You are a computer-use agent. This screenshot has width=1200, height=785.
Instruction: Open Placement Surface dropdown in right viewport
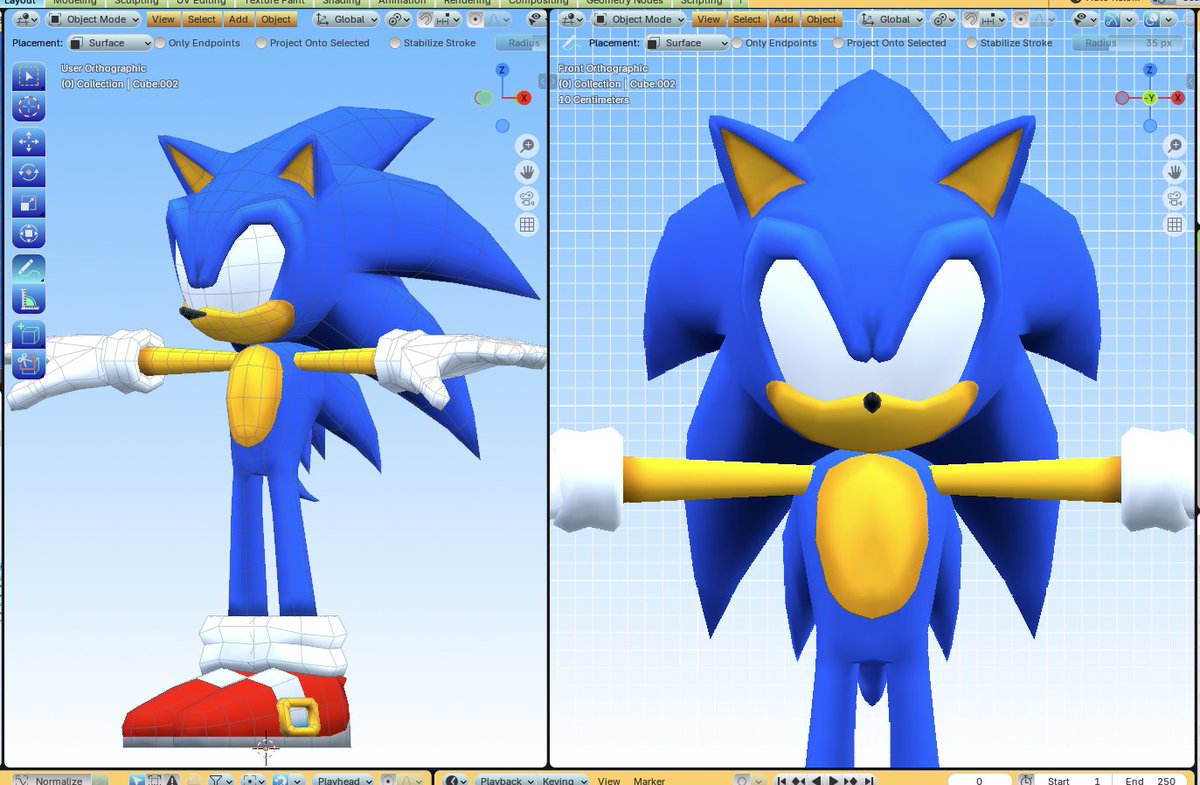click(x=687, y=43)
